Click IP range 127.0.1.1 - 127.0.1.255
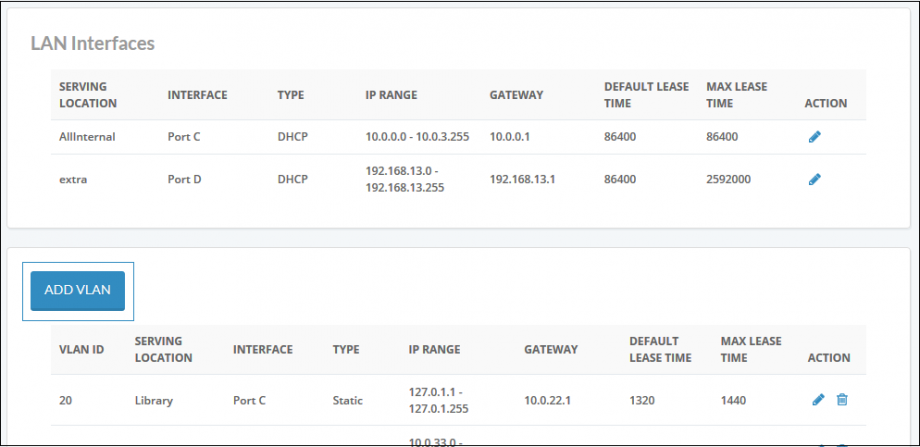 (438, 401)
